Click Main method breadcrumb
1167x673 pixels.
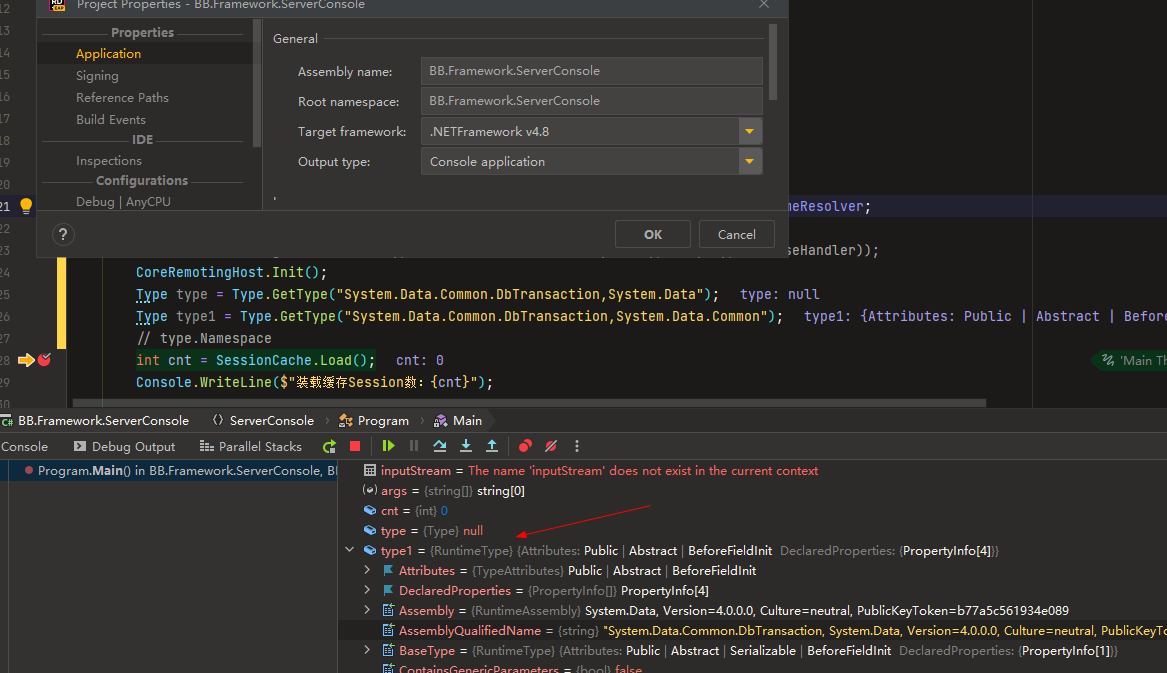[x=458, y=421]
